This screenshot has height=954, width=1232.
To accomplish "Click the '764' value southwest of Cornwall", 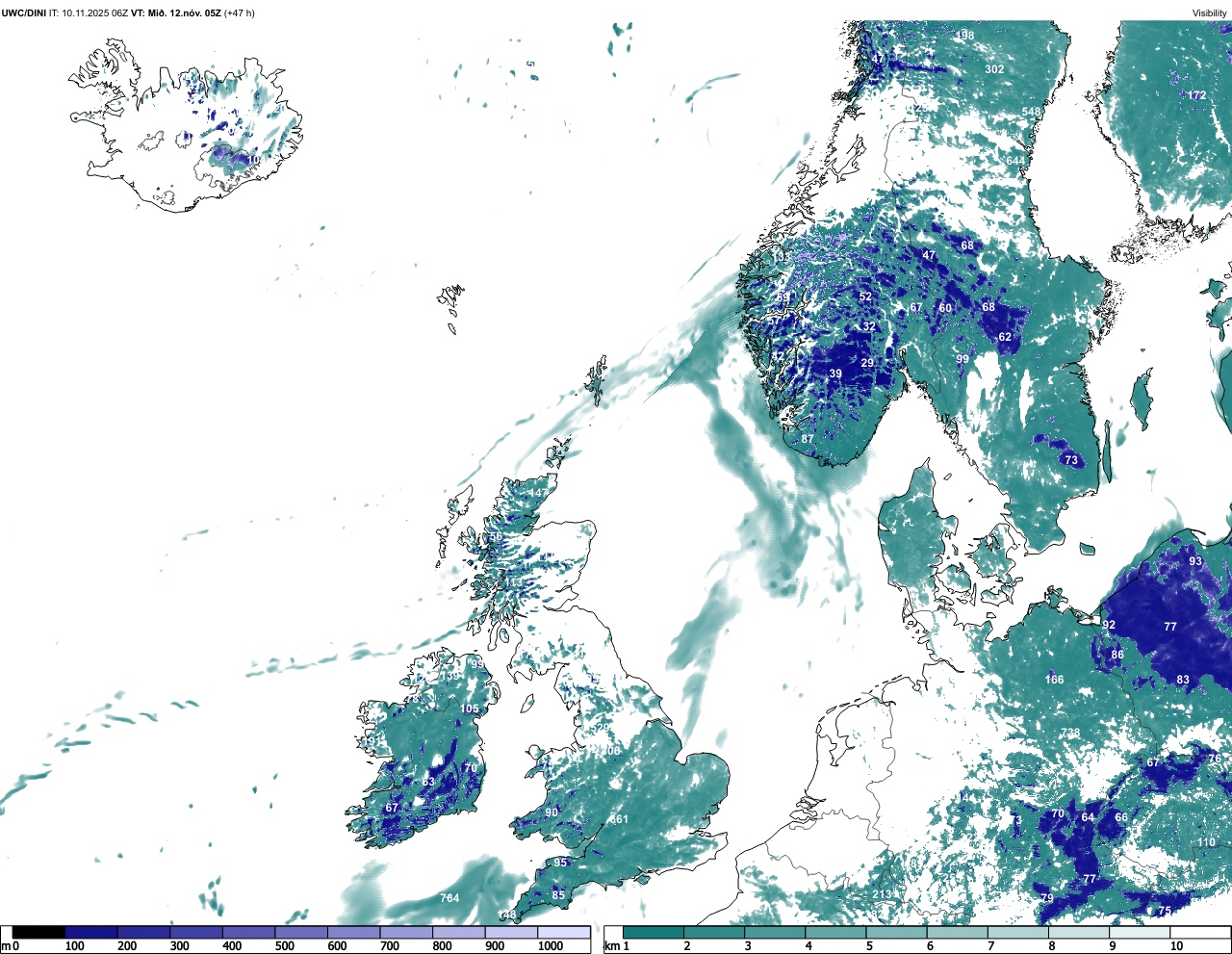I will 449,898.
